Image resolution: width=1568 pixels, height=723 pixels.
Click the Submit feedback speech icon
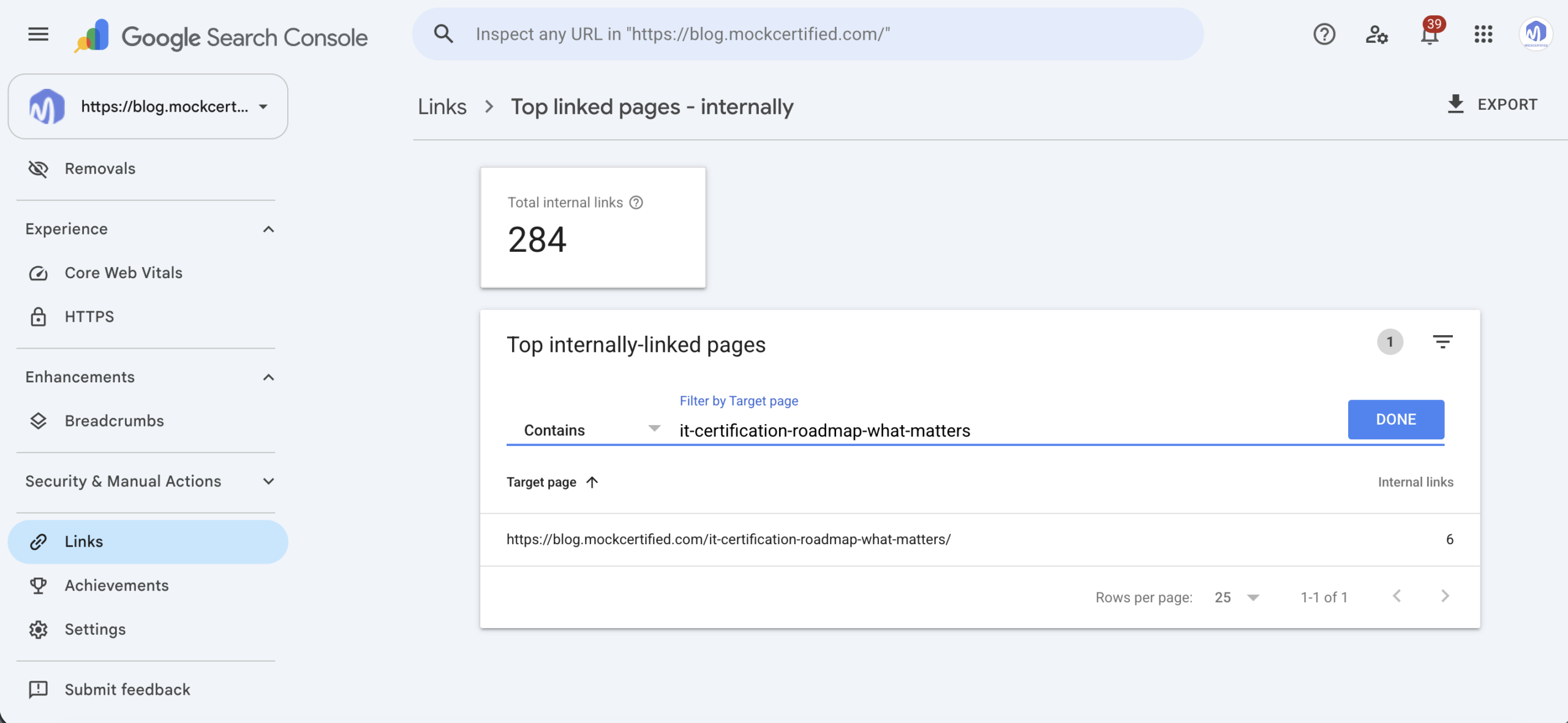point(39,690)
